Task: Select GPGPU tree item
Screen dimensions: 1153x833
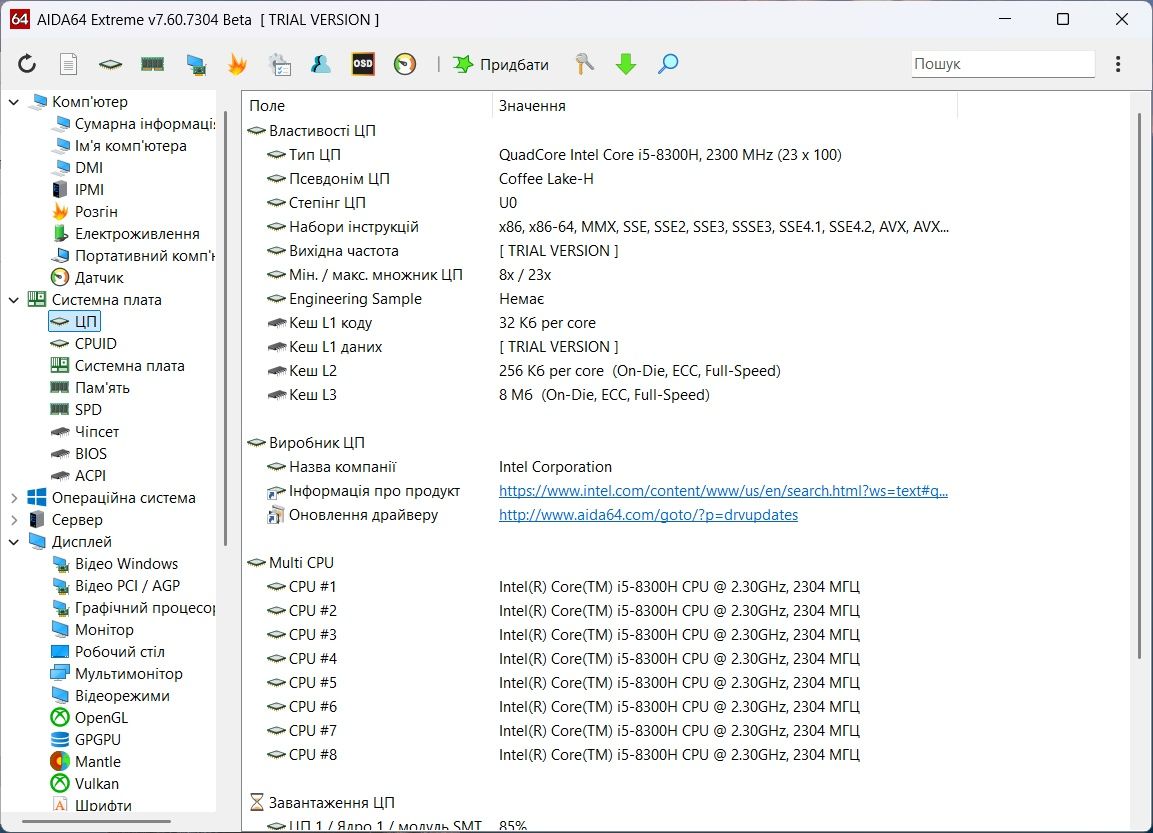Action: point(86,740)
